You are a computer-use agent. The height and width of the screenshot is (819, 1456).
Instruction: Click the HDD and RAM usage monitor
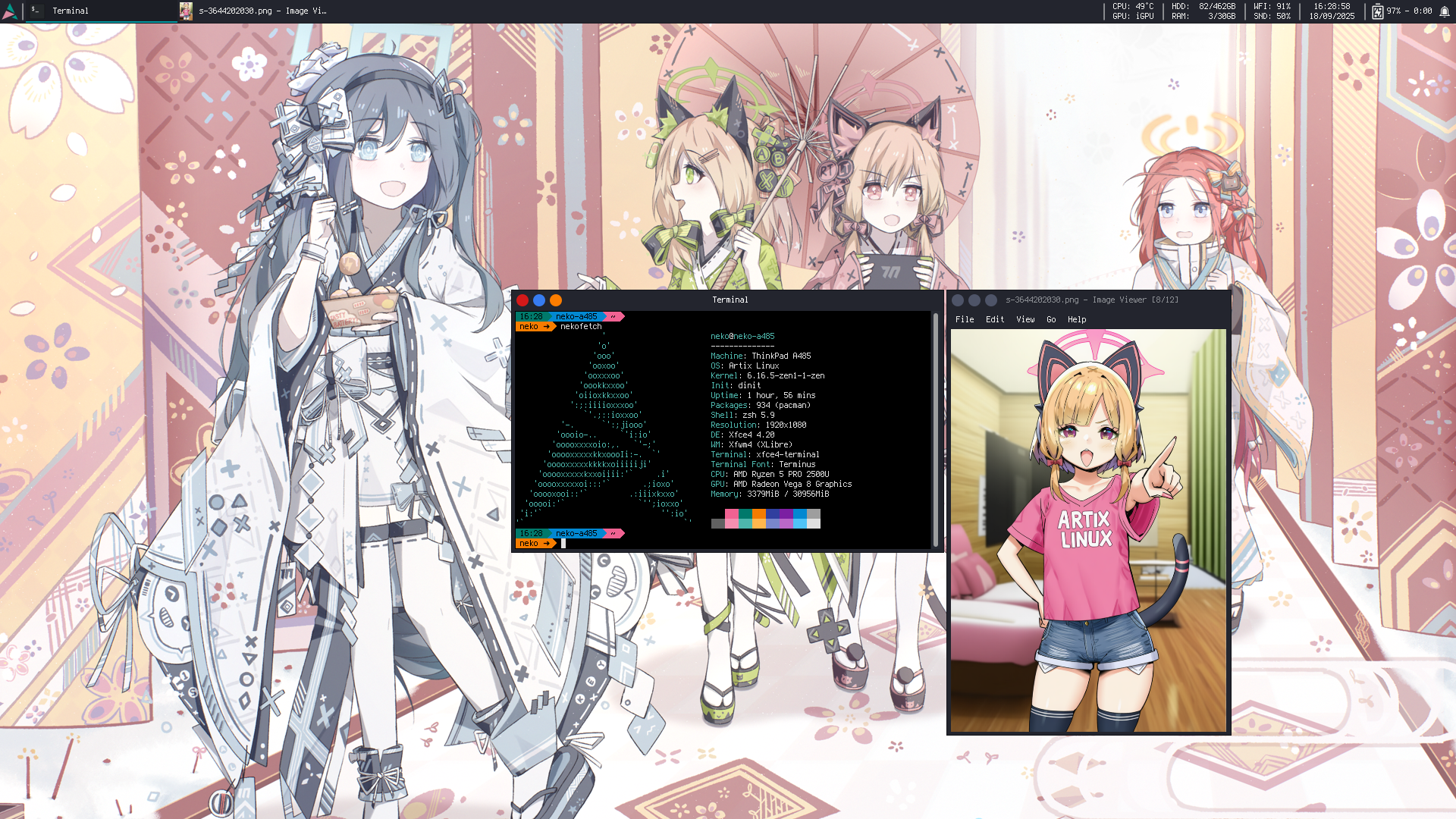coord(1203,11)
